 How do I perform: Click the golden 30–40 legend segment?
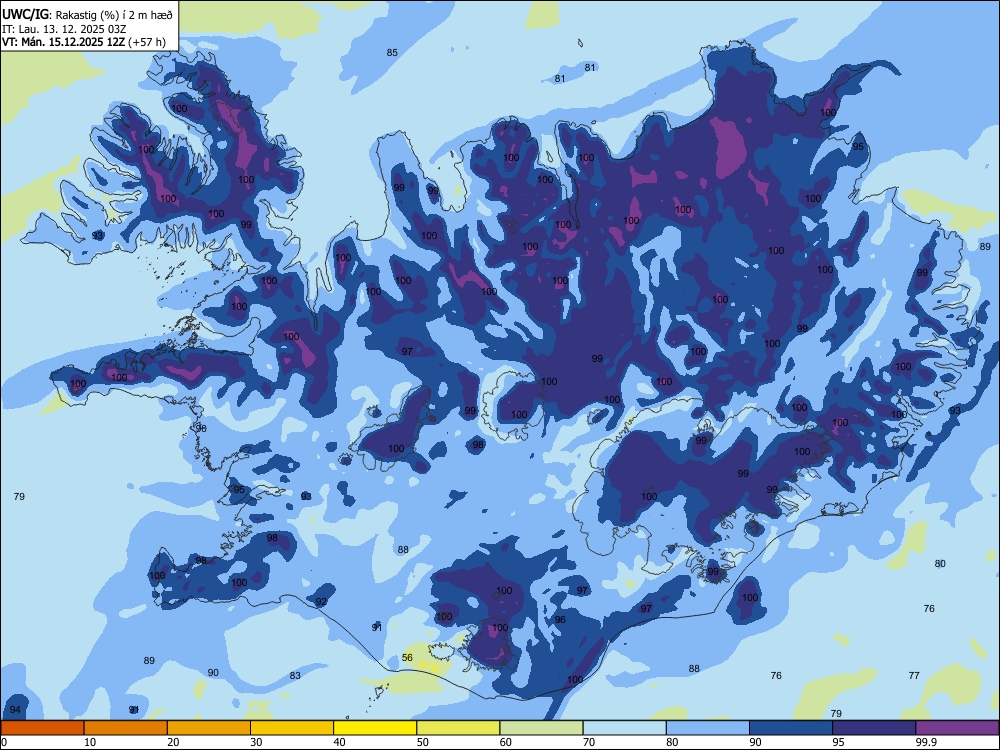292,728
